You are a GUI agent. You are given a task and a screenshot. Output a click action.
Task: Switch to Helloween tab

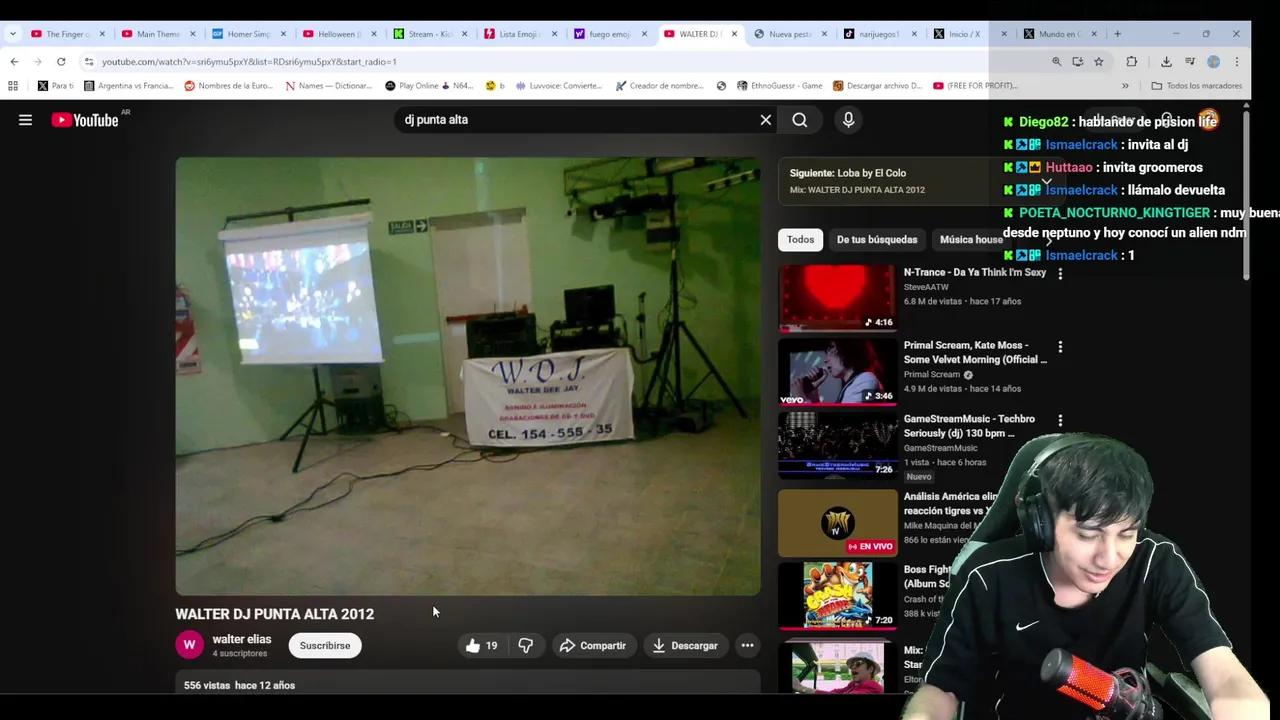pos(339,34)
